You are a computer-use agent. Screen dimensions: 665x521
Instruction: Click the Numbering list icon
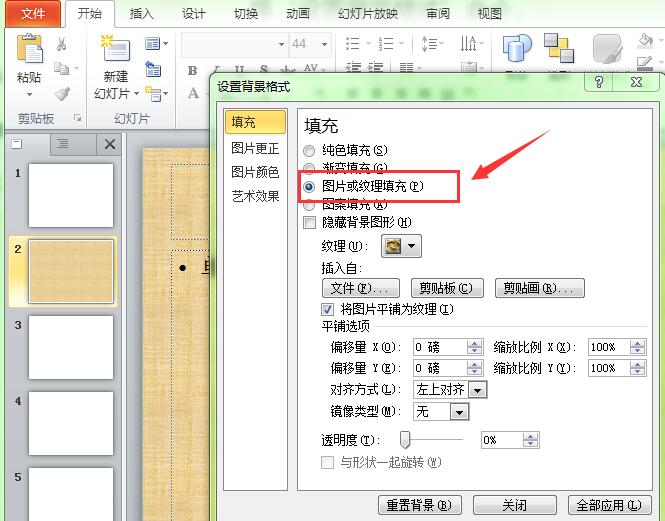pyautogui.click(x=386, y=43)
